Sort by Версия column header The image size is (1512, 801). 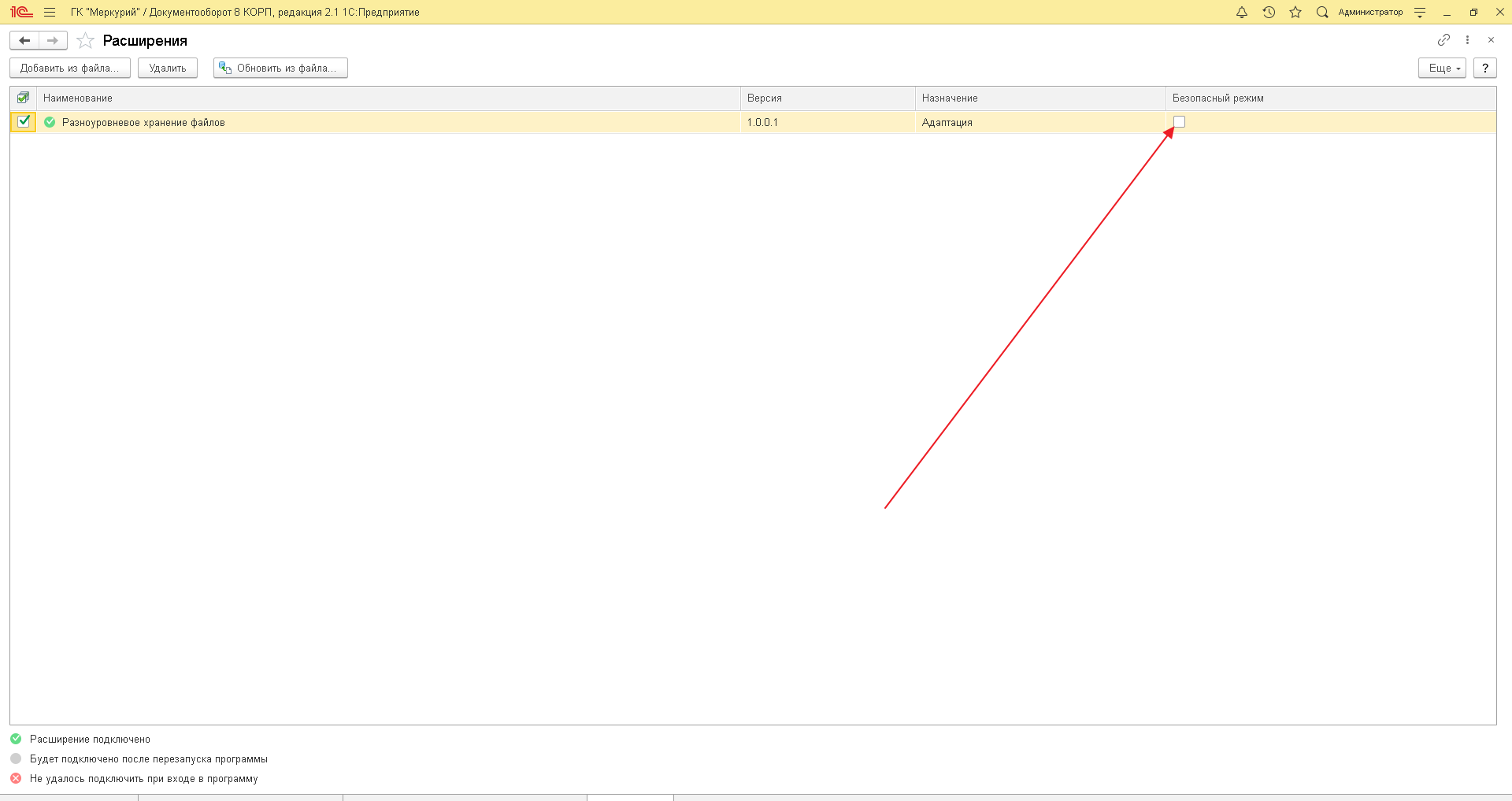[x=828, y=98]
